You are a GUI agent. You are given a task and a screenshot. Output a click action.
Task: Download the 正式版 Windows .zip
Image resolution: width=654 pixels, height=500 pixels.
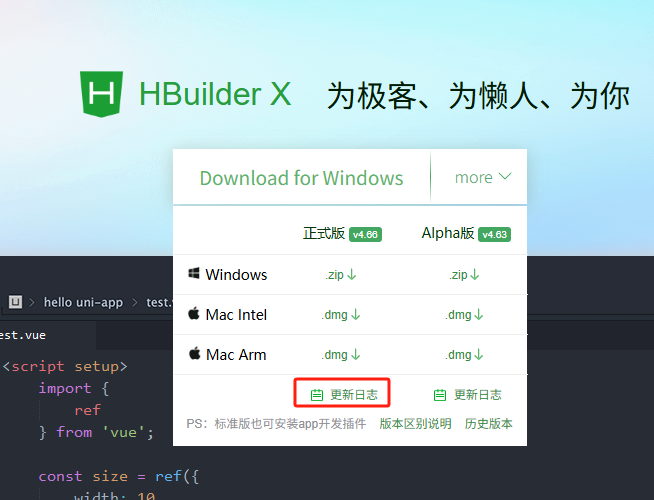341,275
